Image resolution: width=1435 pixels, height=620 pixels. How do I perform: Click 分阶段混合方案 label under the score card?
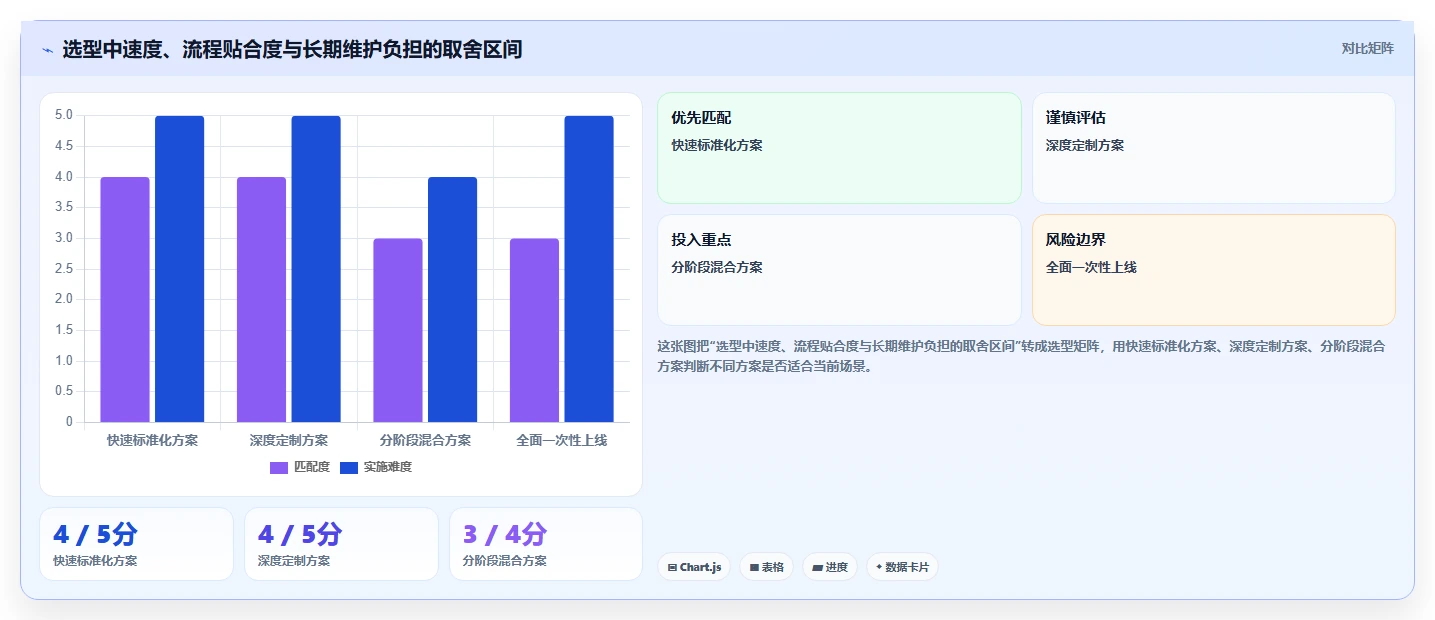[505, 561]
